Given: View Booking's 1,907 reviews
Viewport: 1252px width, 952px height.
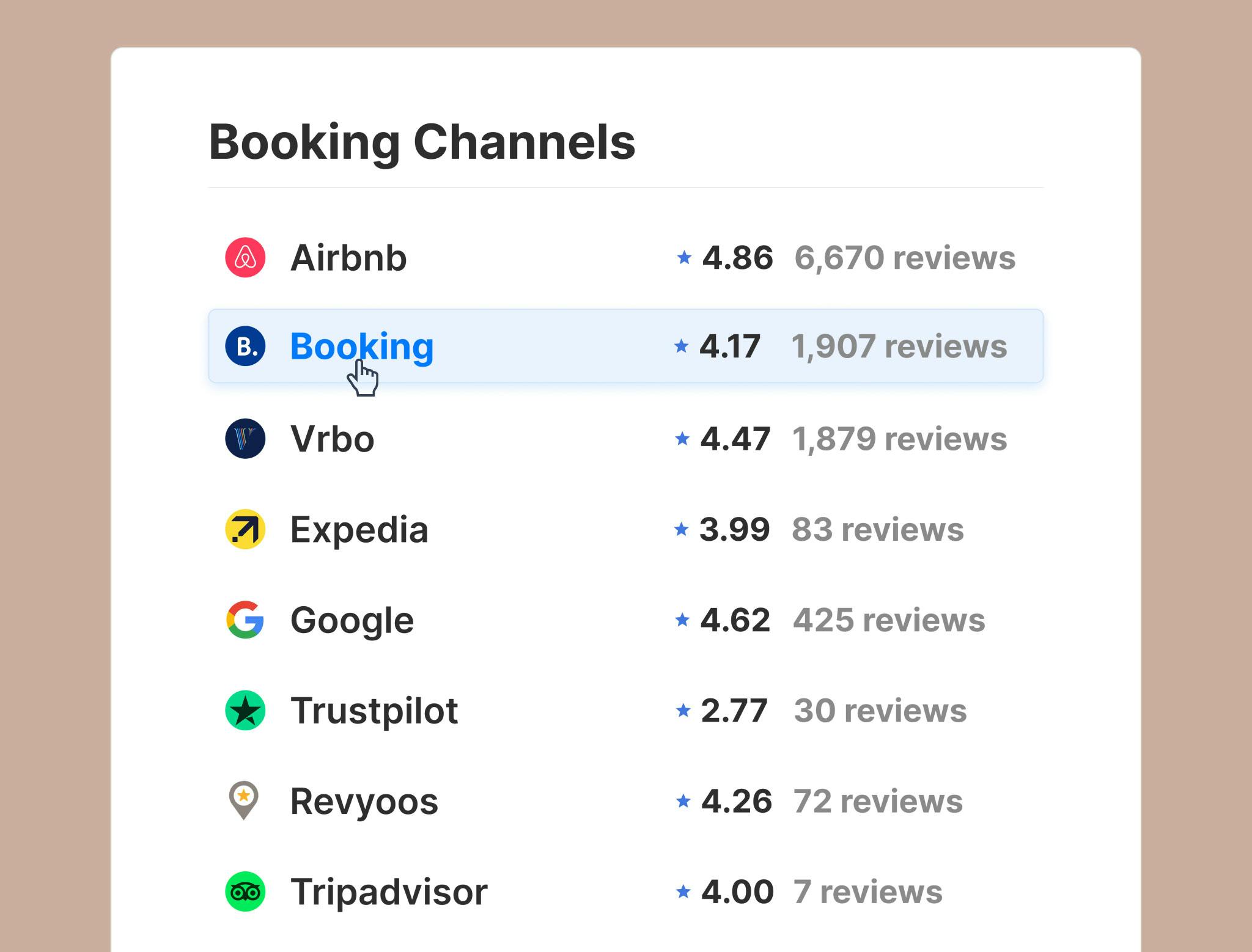Looking at the screenshot, I should (x=899, y=346).
